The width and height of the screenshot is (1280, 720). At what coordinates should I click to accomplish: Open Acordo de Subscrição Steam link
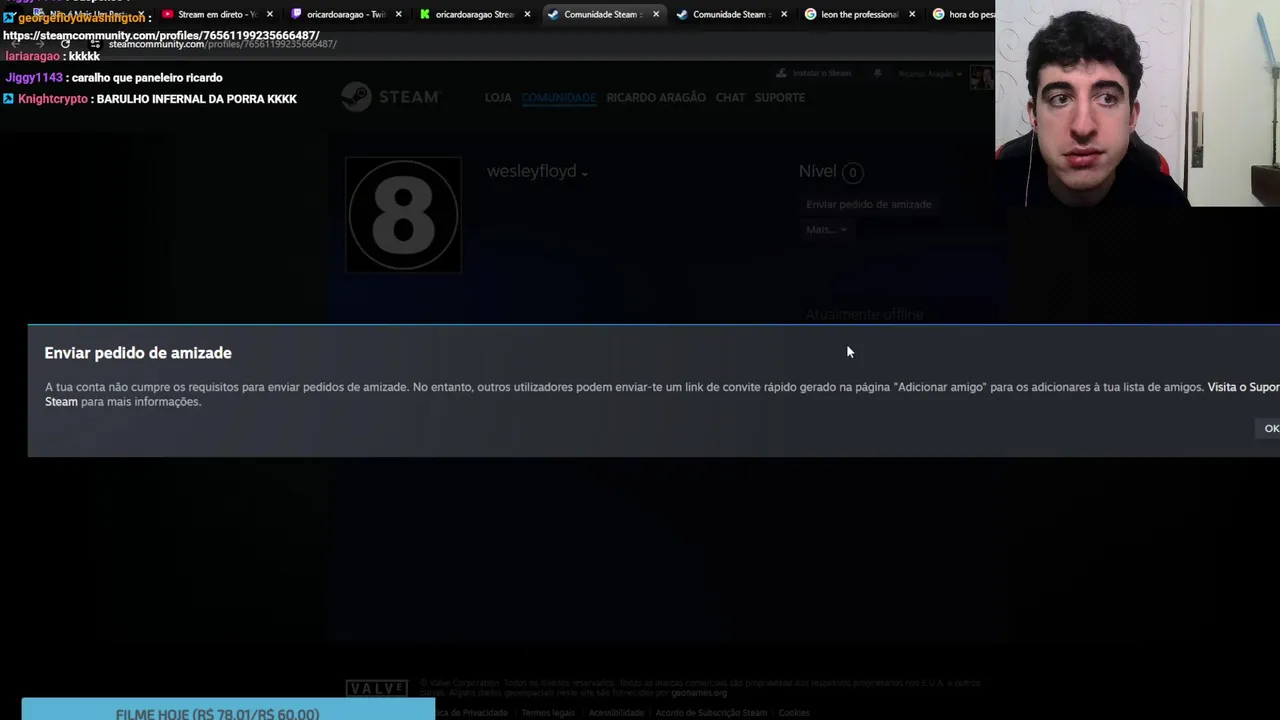coord(711,713)
